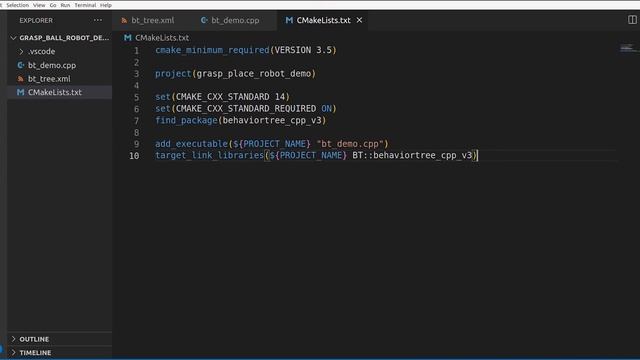Screen dimensions: 640x360
Task: Select the CMakeLists.txt editor tab
Action: [323, 20]
